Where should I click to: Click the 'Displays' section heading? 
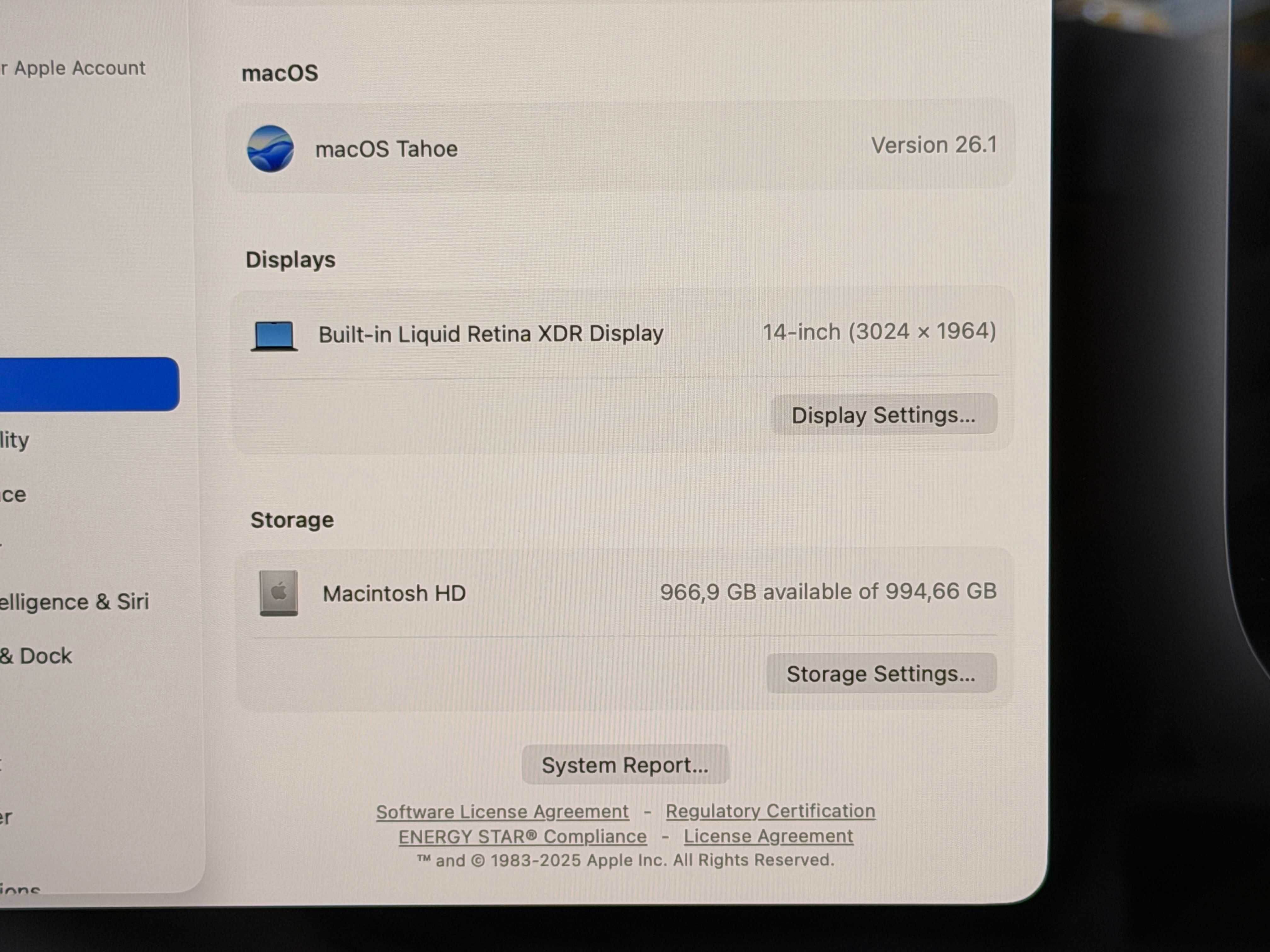pos(290,260)
